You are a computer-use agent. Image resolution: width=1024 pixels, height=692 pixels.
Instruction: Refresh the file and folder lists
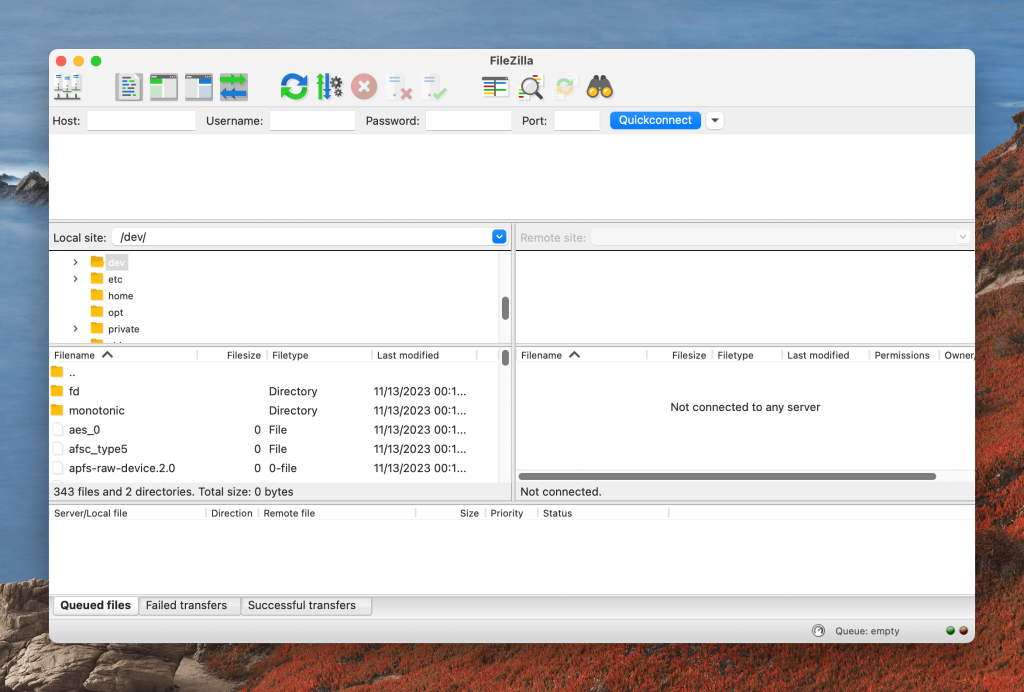(293, 87)
